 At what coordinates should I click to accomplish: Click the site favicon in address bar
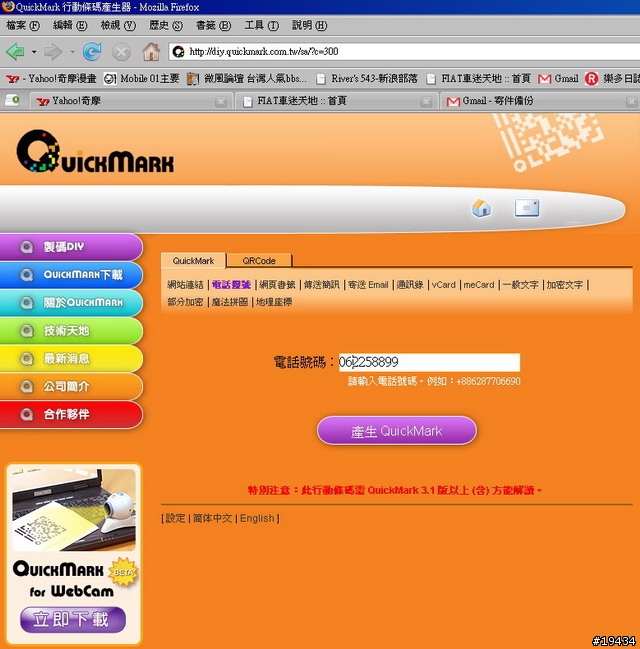pyautogui.click(x=178, y=52)
